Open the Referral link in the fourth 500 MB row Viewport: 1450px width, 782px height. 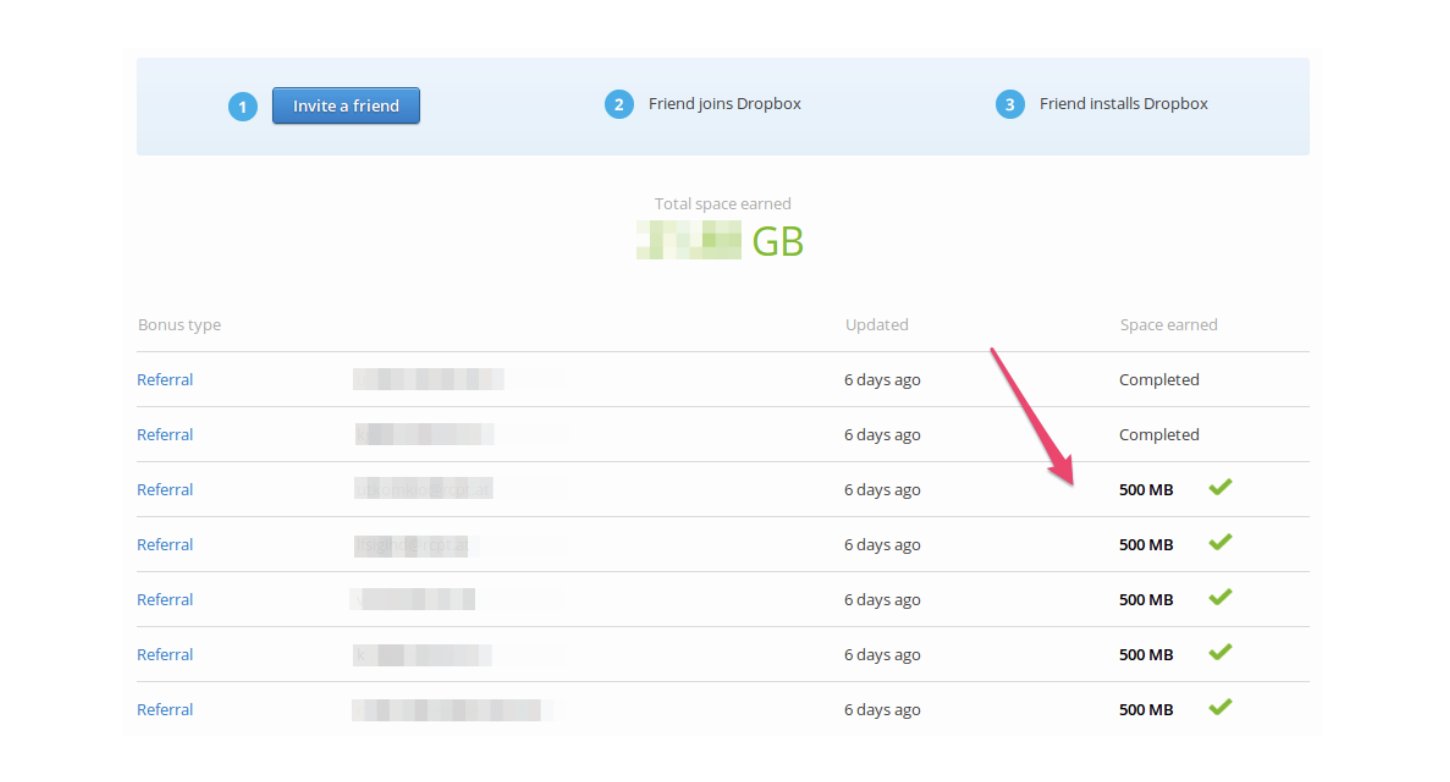[x=165, y=655]
